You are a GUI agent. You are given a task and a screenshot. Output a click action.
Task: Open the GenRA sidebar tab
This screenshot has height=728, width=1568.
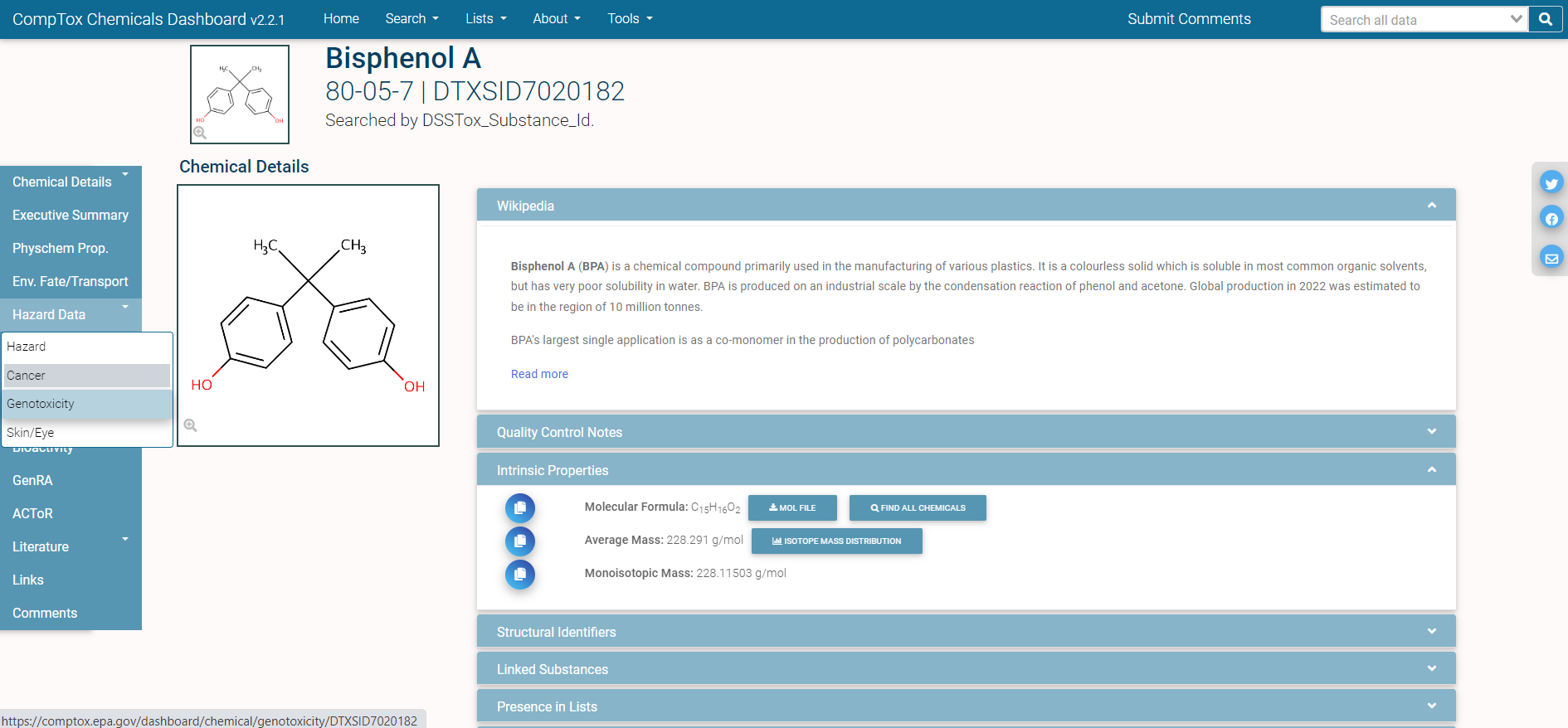[32, 481]
